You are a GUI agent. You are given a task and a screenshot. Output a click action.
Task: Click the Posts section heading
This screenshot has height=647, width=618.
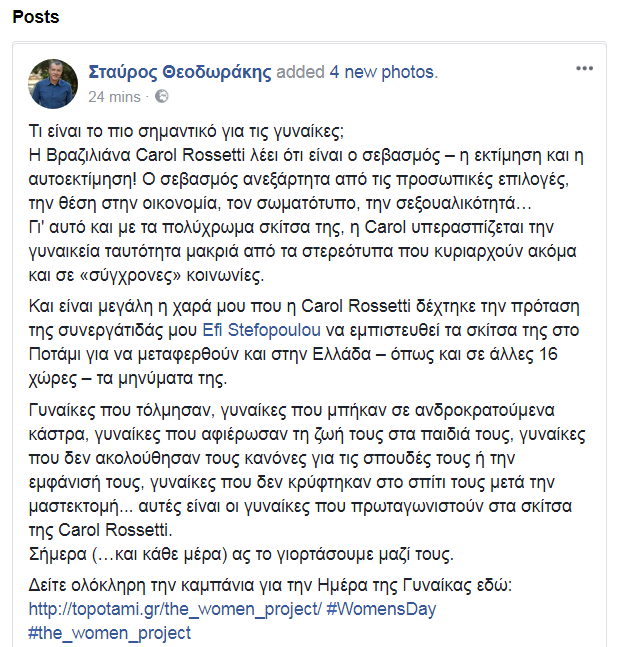[x=36, y=17]
